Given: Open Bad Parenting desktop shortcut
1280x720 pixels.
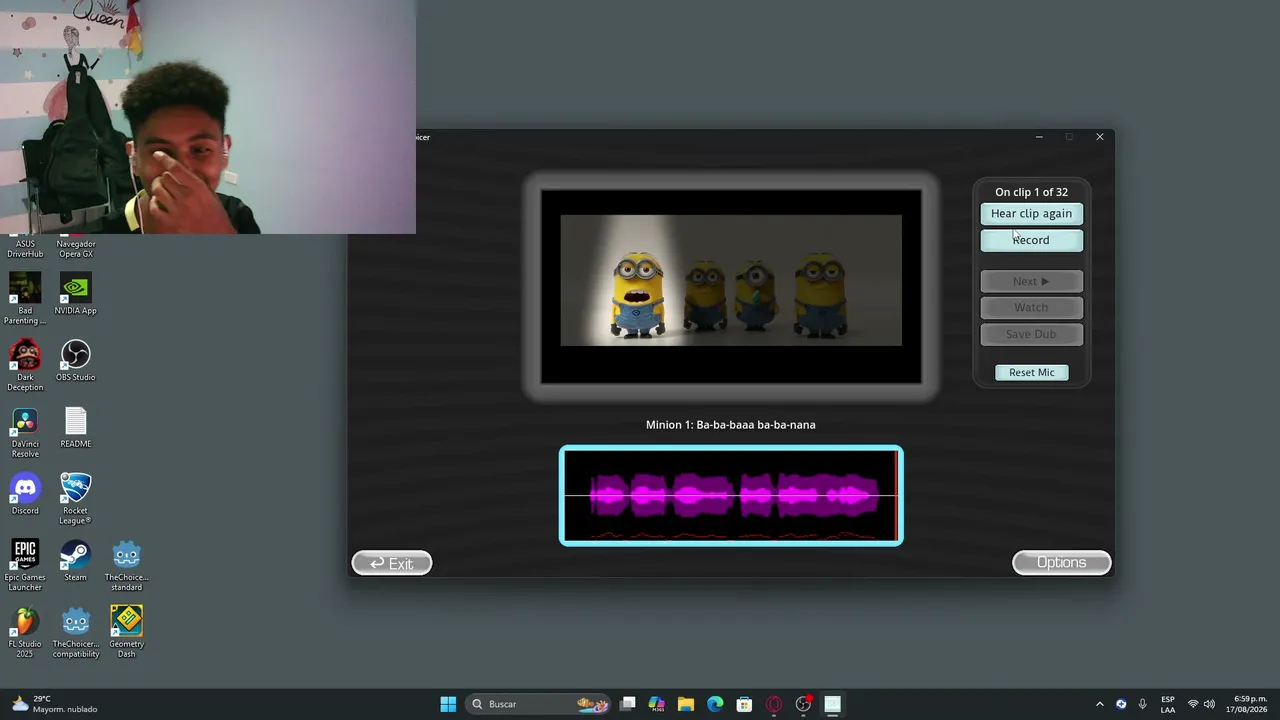Looking at the screenshot, I should coord(25,297).
